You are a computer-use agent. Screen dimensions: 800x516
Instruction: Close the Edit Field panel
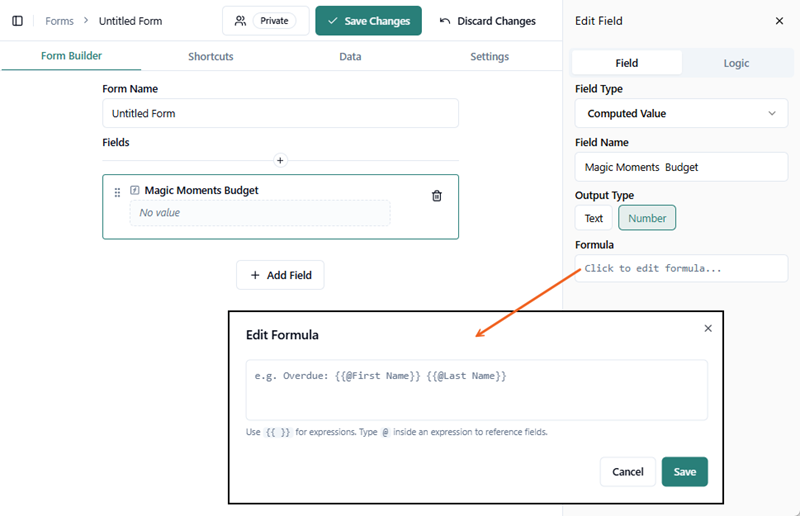tap(779, 21)
